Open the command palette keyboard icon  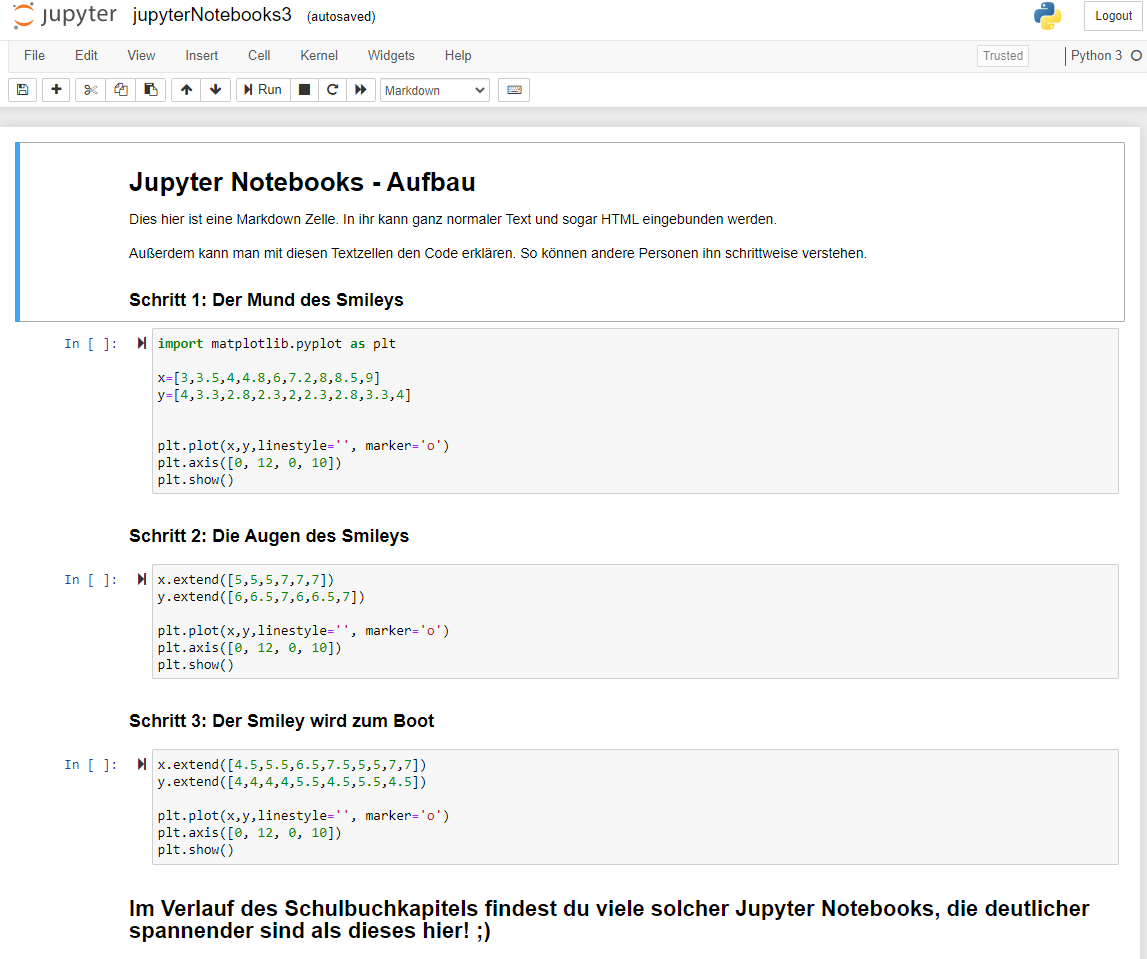pyautogui.click(x=514, y=90)
